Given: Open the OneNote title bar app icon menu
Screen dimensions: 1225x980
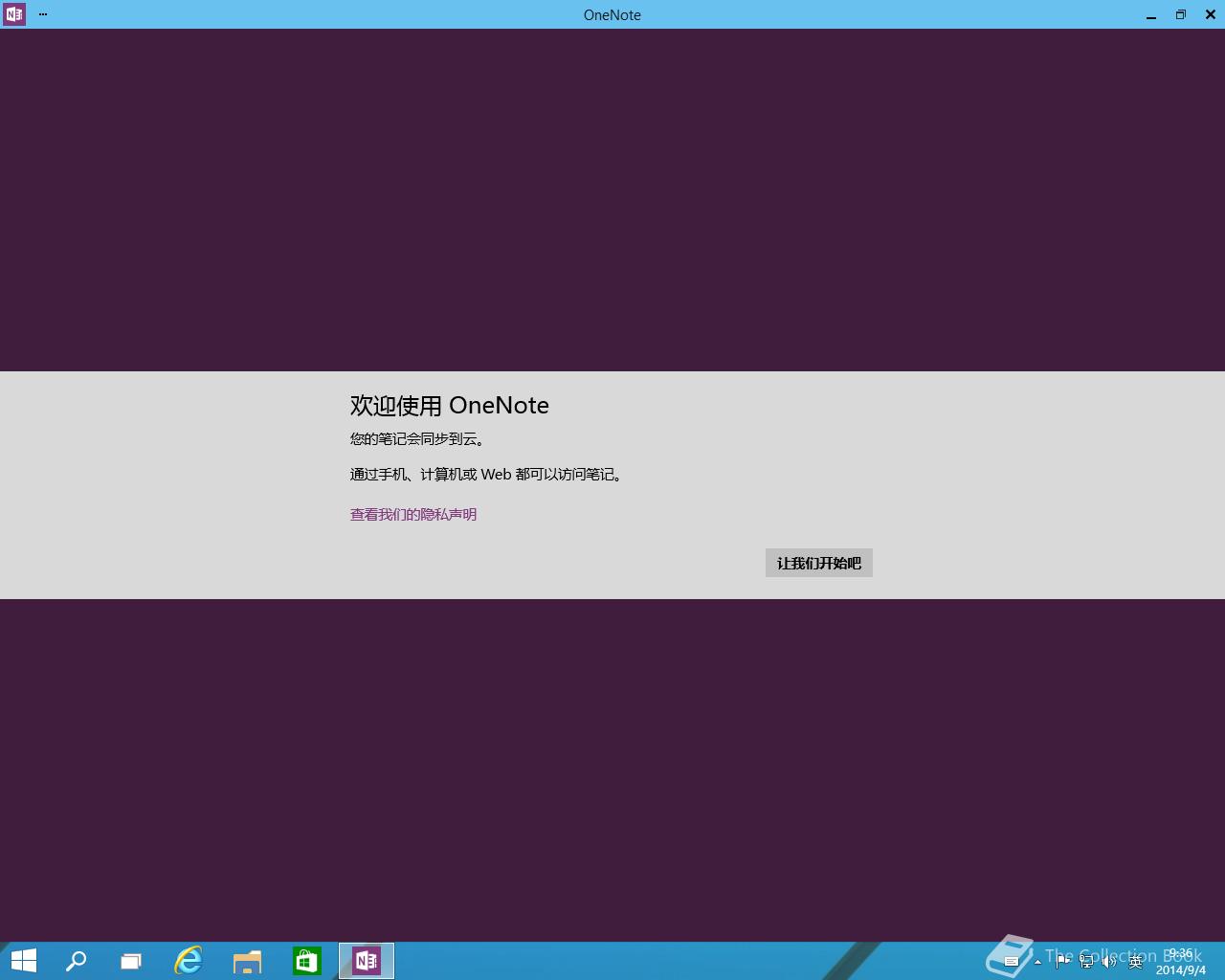Looking at the screenshot, I should (14, 14).
